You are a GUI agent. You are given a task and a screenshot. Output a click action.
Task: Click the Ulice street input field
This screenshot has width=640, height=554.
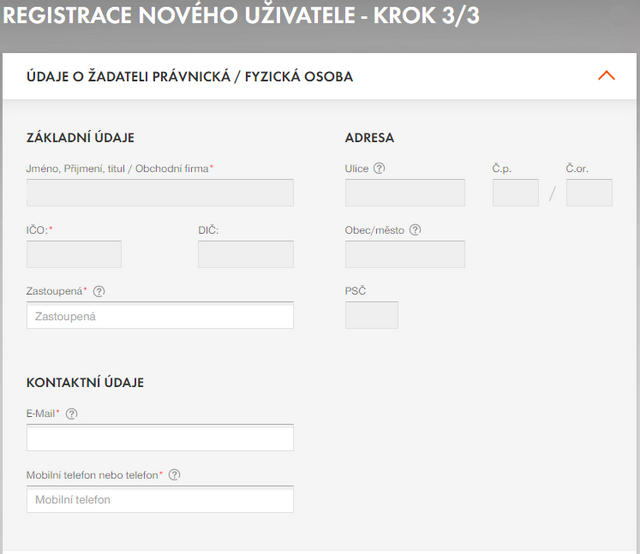click(404, 193)
